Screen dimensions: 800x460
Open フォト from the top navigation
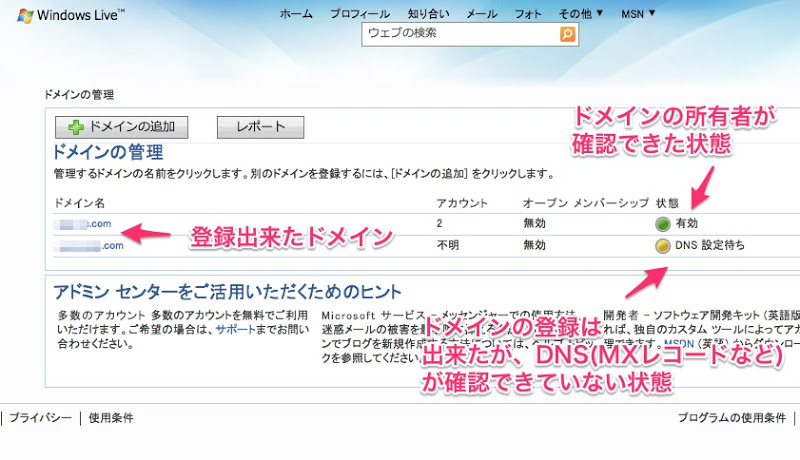tap(528, 14)
